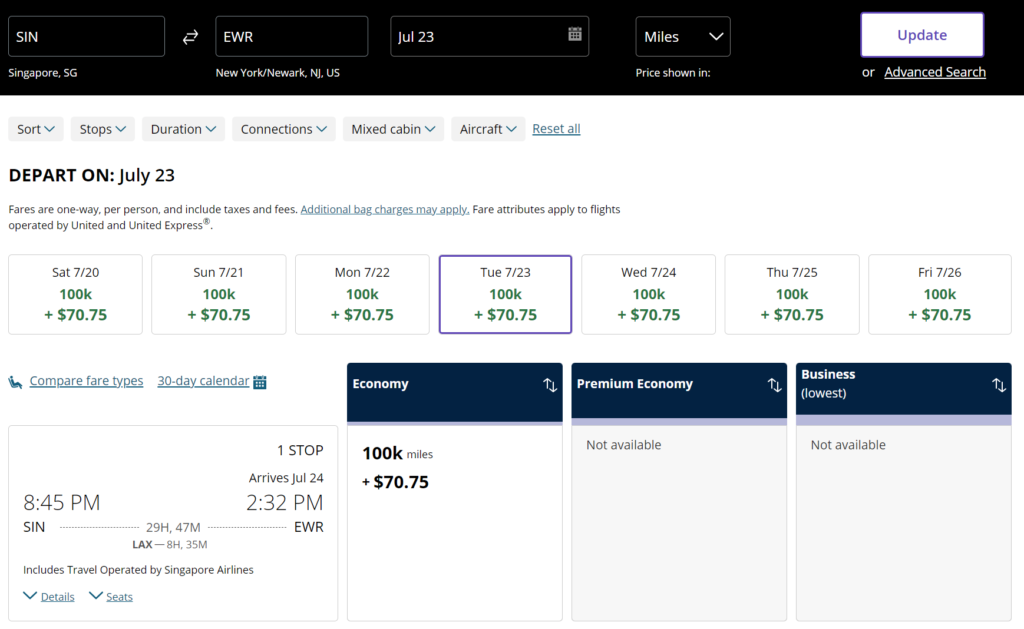Select the Sat 7/20 date tab
The image size is (1024, 629).
tap(75, 294)
